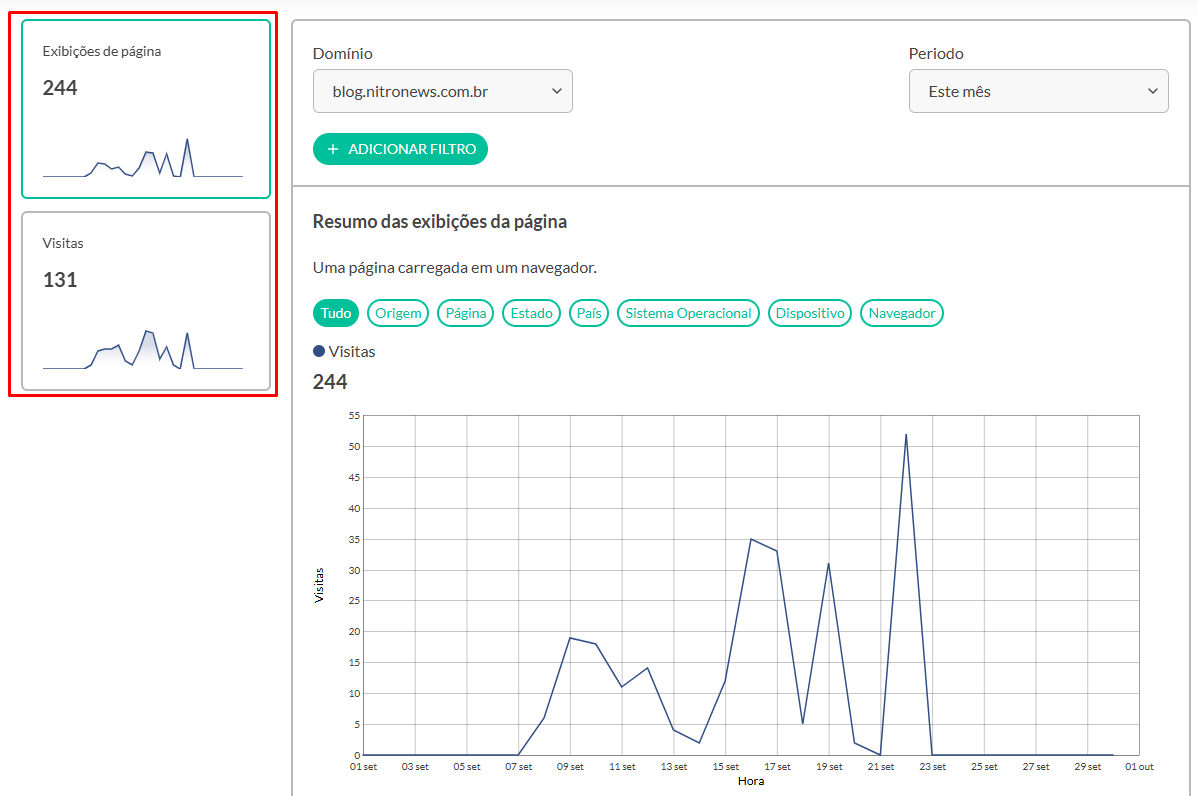Switch to the Origem tab
1198x796 pixels.
pos(398,313)
